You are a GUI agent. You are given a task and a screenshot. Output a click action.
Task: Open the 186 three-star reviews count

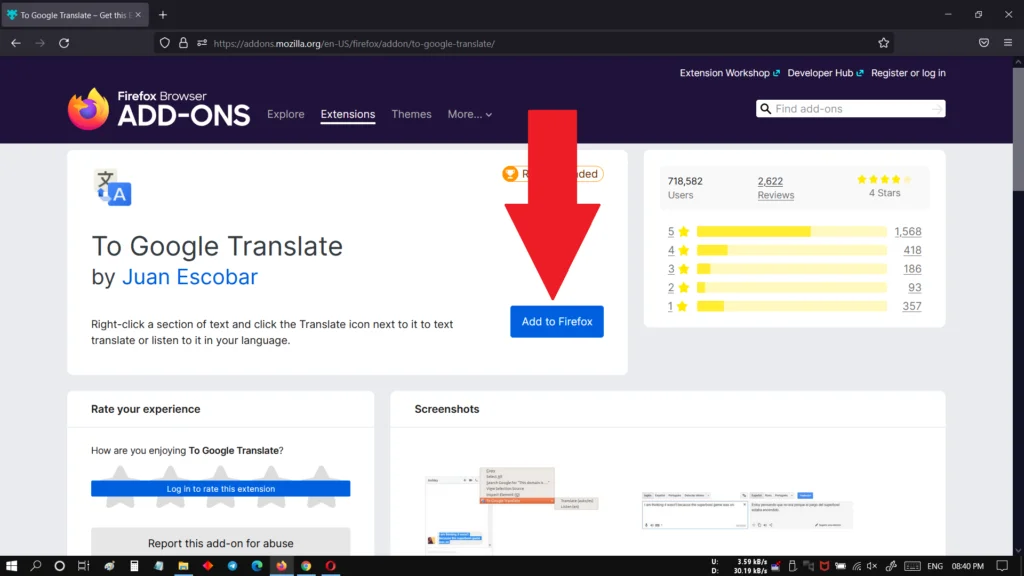point(912,269)
